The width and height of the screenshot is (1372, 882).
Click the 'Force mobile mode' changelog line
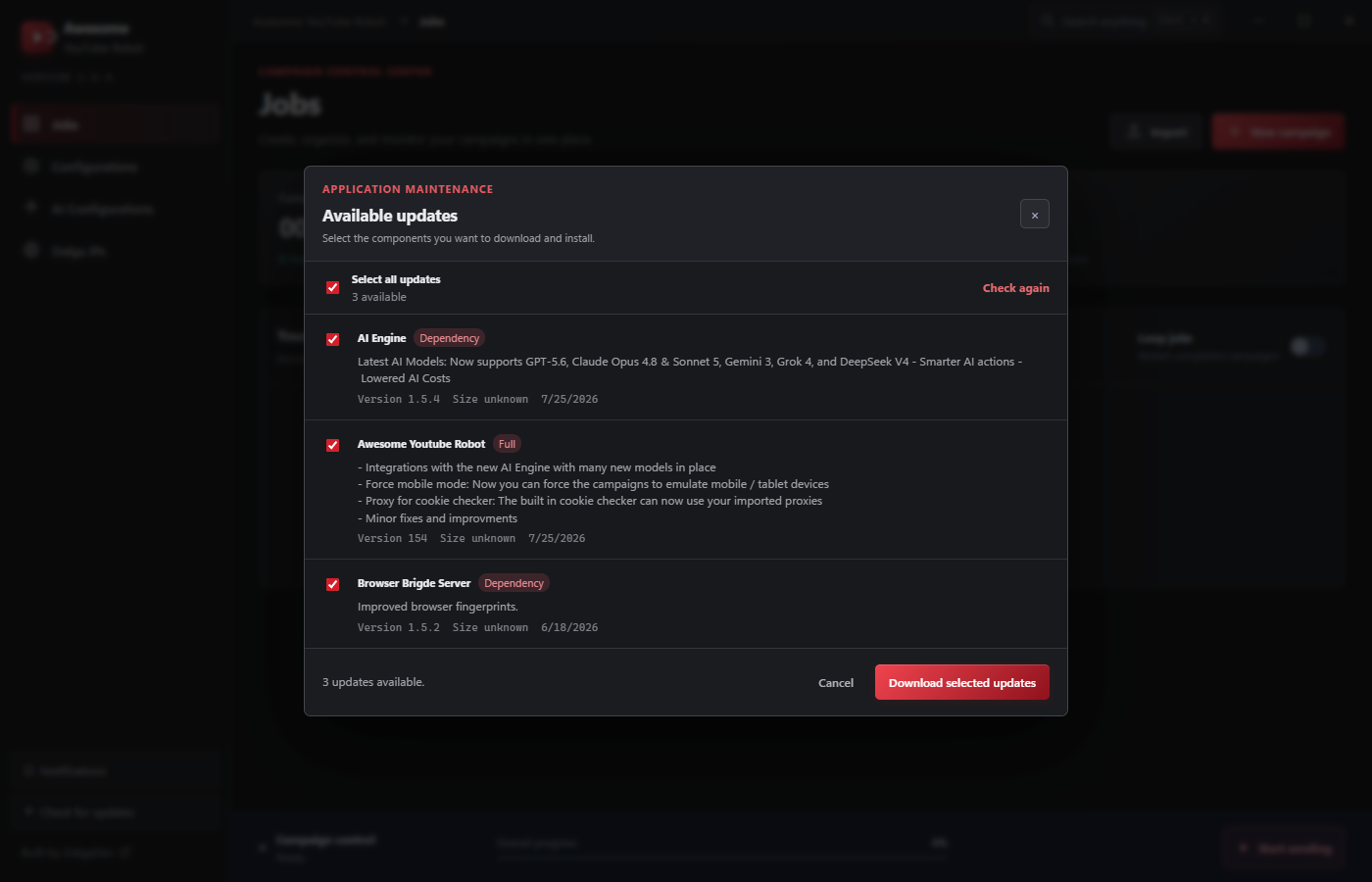point(593,484)
